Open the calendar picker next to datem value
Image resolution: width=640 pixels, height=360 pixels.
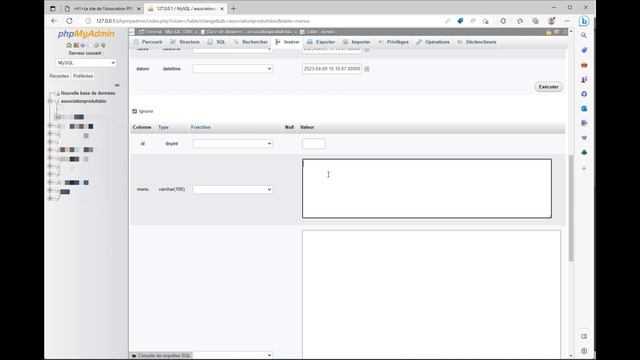tap(367, 69)
